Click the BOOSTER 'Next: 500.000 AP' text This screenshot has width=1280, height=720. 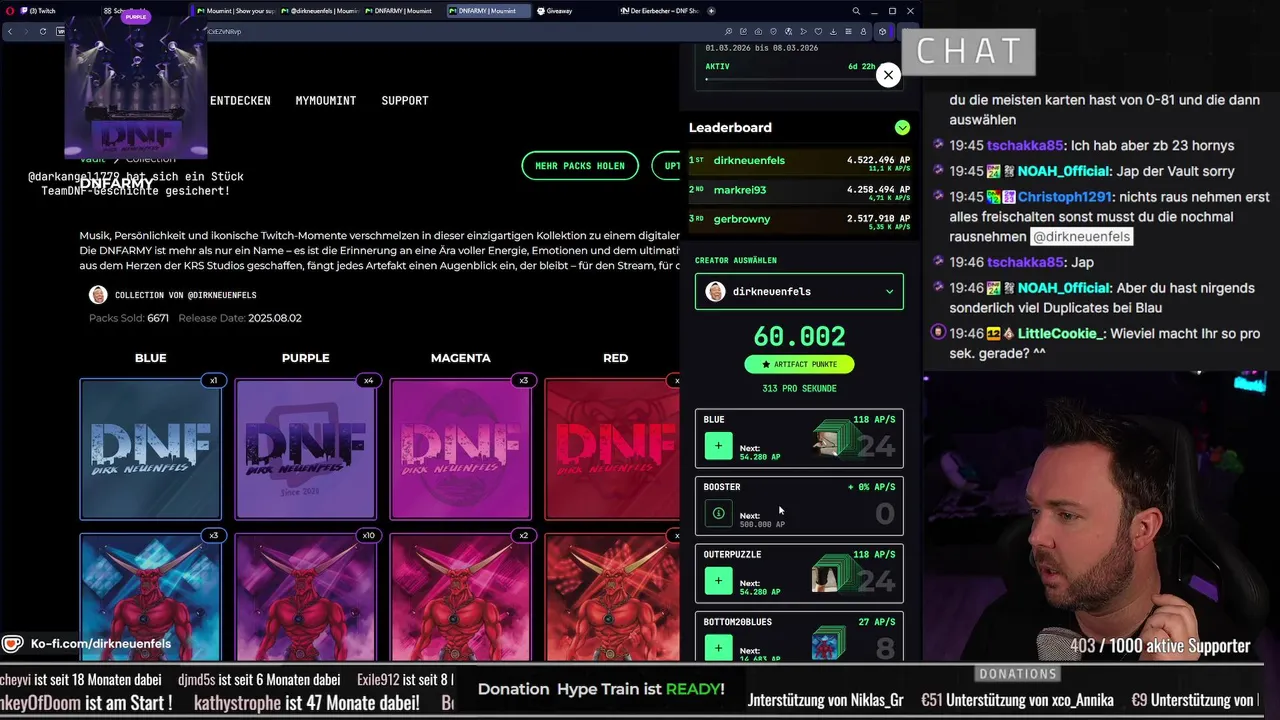(762, 520)
